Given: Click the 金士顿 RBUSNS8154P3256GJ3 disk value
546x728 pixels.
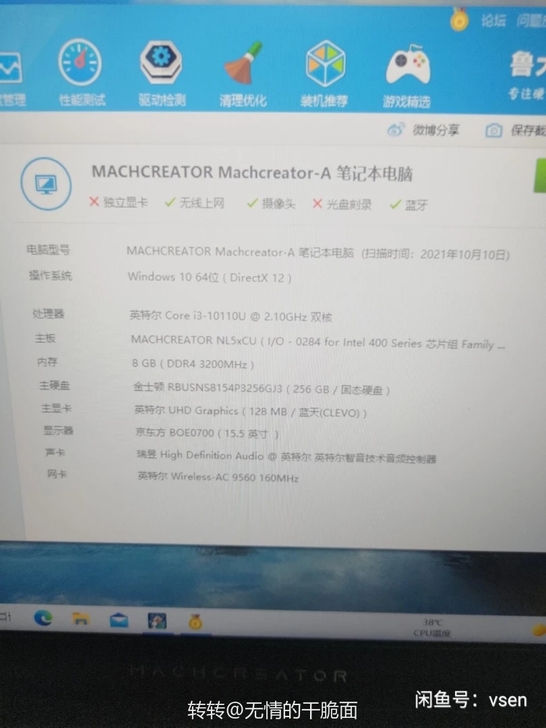Looking at the screenshot, I should [x=261, y=389].
